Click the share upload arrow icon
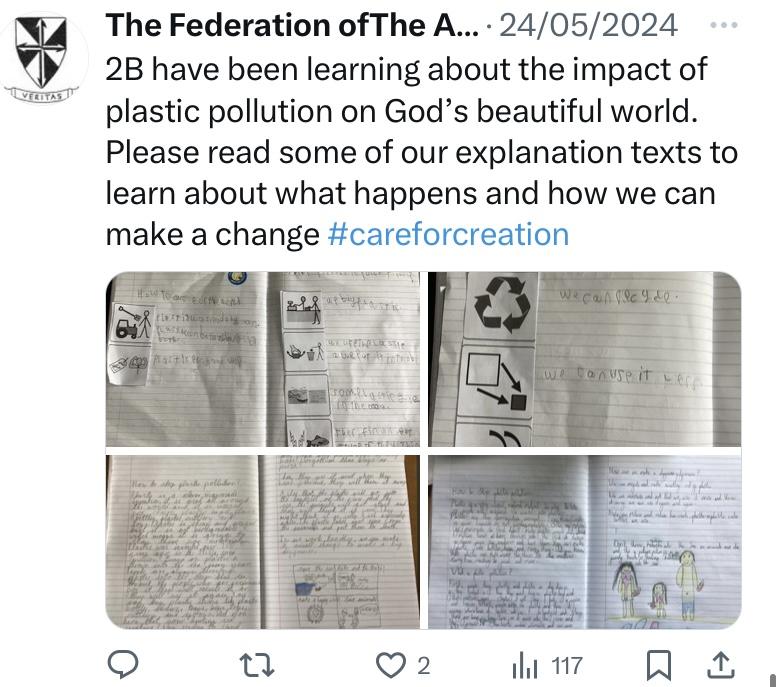The image size is (781, 687). 719,665
